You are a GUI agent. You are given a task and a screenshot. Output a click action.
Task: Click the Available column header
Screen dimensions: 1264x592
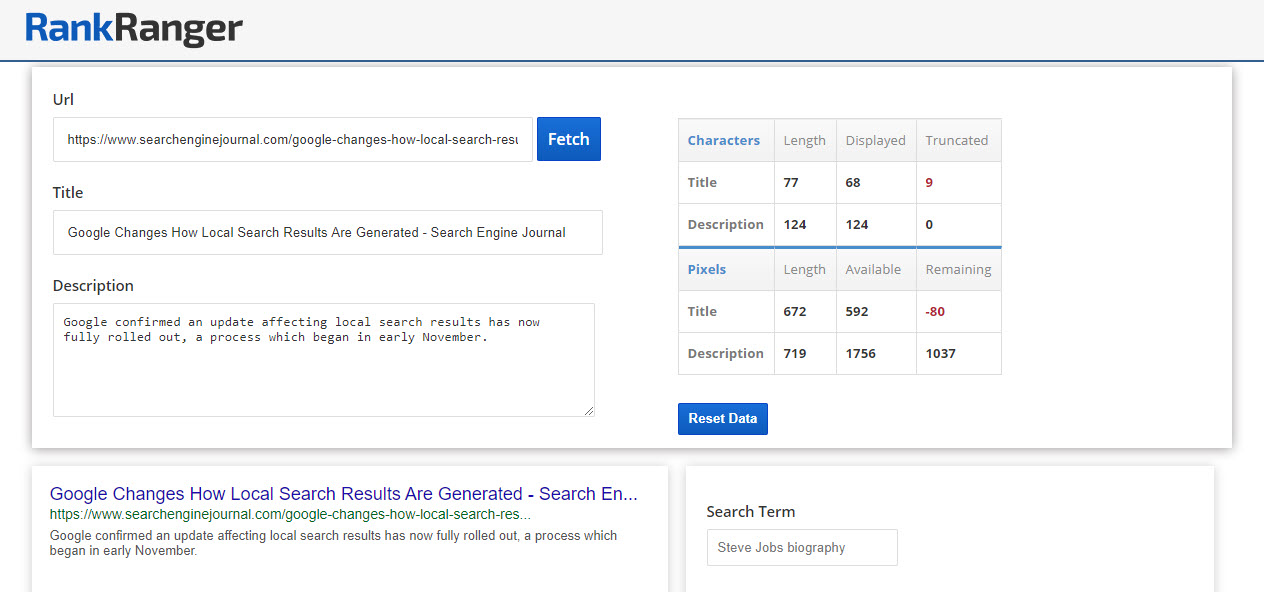pos(873,270)
